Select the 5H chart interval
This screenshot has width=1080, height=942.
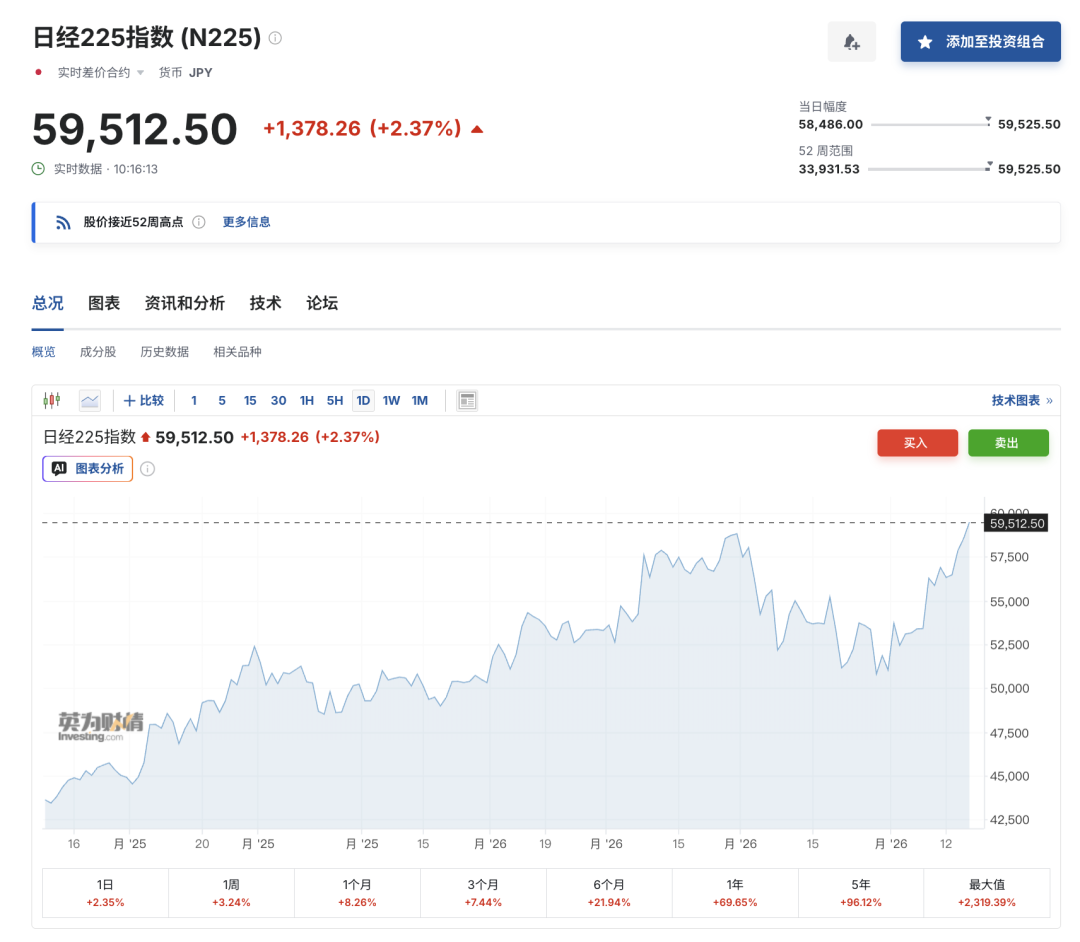coord(335,400)
